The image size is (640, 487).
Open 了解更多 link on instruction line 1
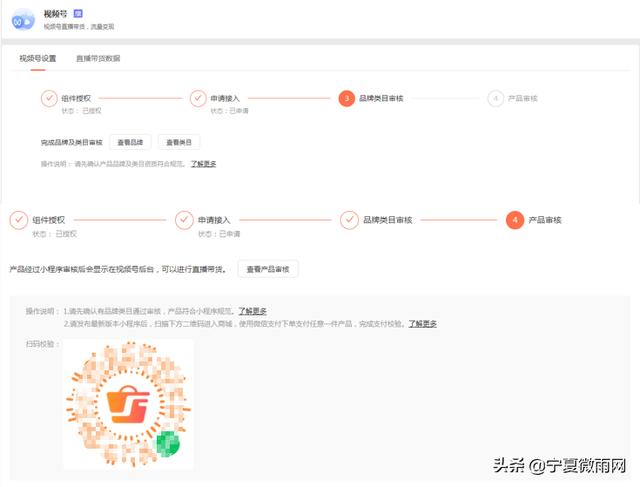coord(252,311)
